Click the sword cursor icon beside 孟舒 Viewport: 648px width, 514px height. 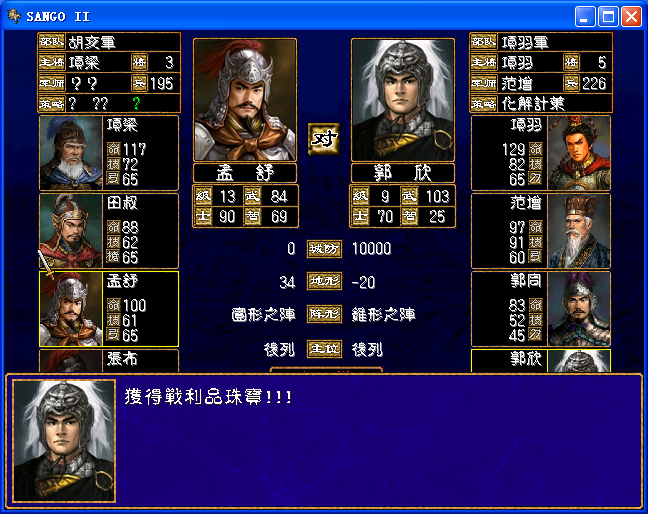pos(46,264)
